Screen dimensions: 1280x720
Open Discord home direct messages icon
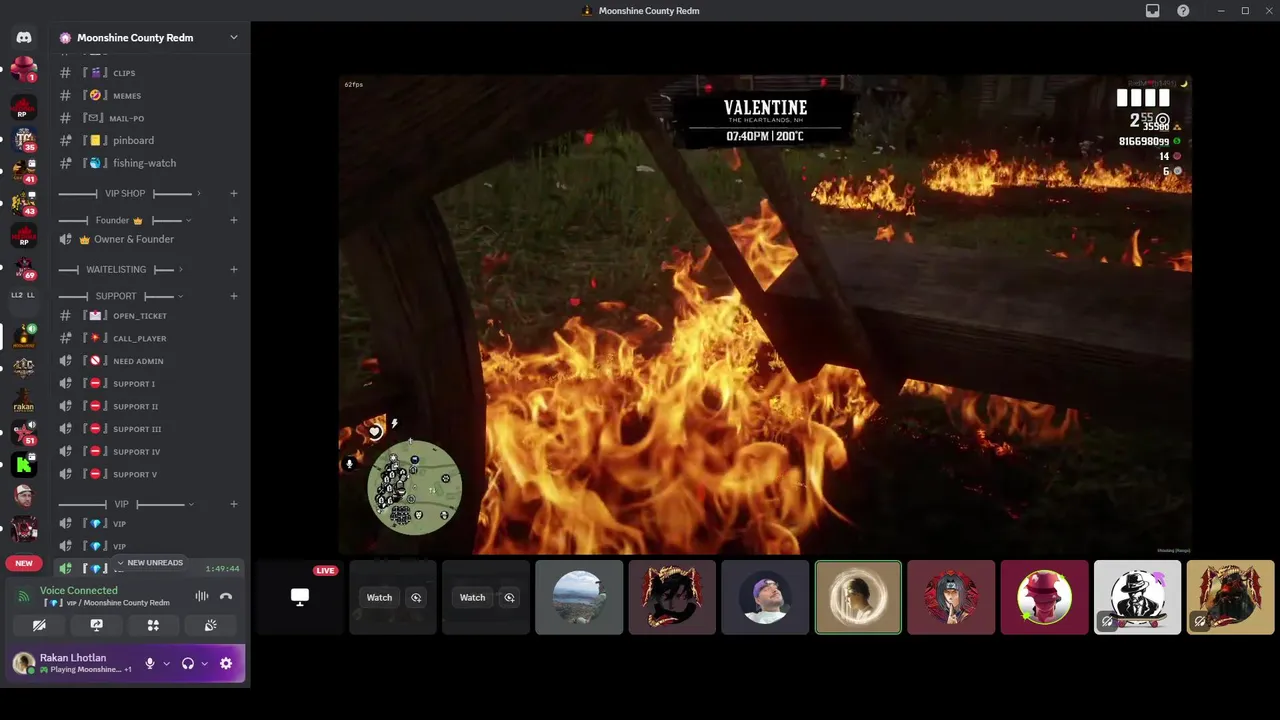click(24, 37)
